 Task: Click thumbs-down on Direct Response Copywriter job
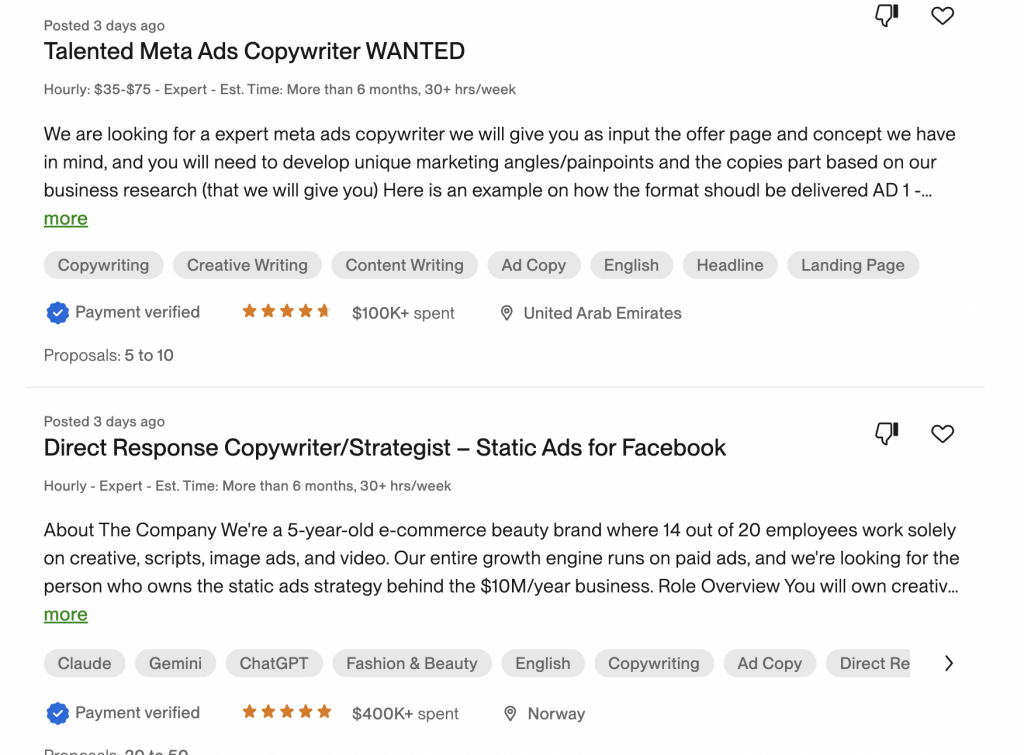coord(886,433)
